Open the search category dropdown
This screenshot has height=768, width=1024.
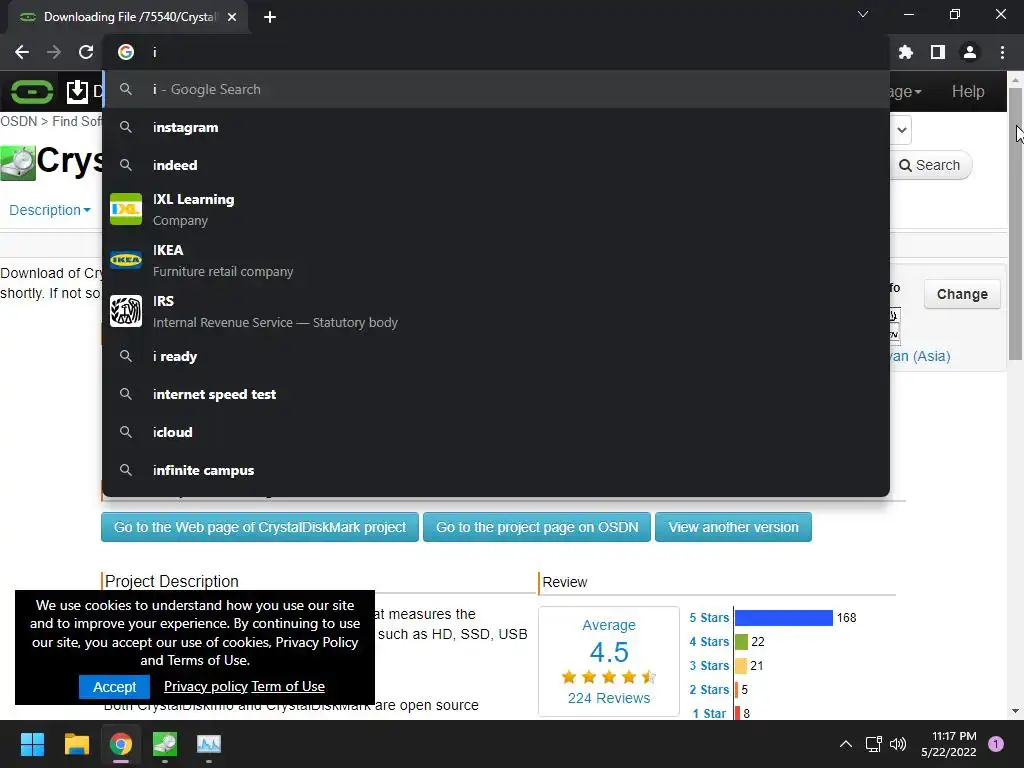tap(901, 129)
